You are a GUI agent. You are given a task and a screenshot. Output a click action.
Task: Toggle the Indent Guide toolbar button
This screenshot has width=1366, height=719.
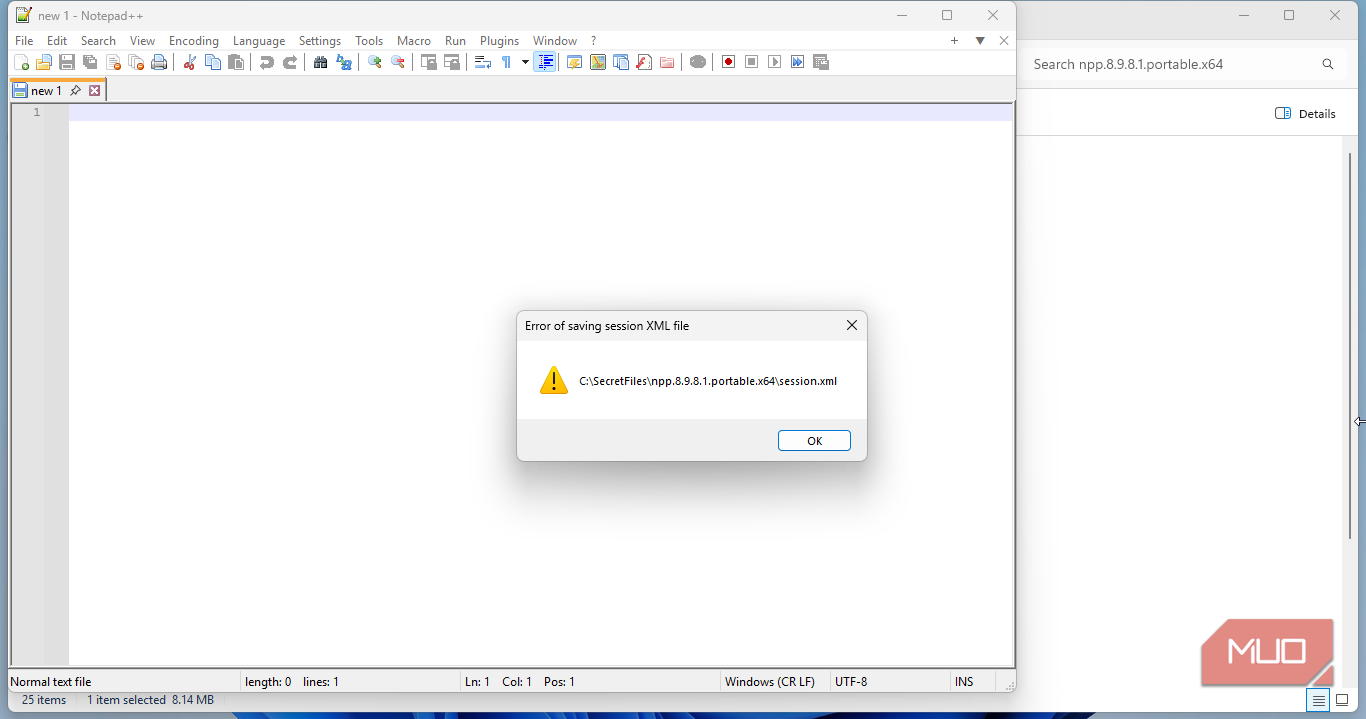(545, 62)
